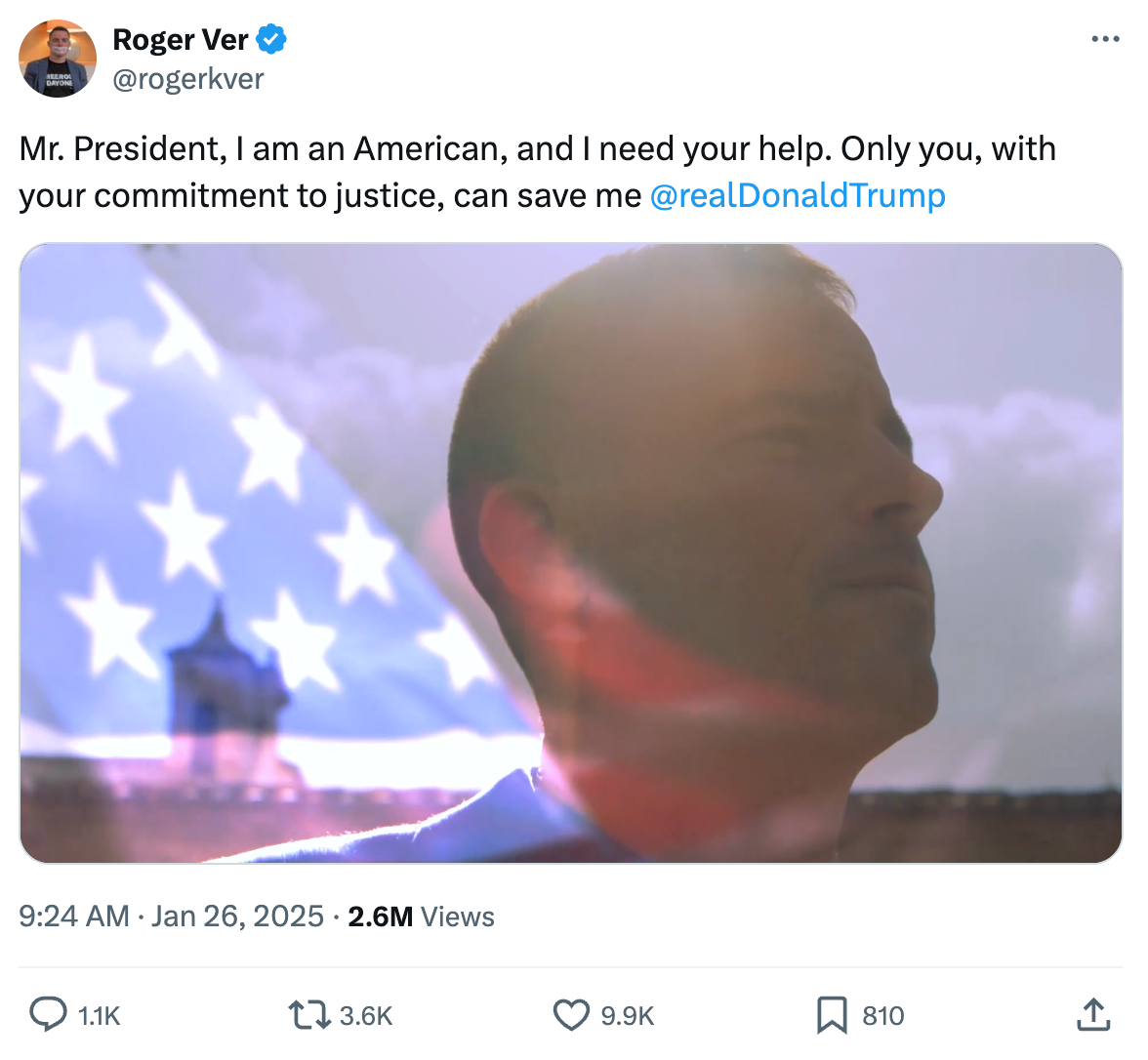The image size is (1148, 1060).
Task: Click the 9.9K likes count
Action: click(628, 1016)
